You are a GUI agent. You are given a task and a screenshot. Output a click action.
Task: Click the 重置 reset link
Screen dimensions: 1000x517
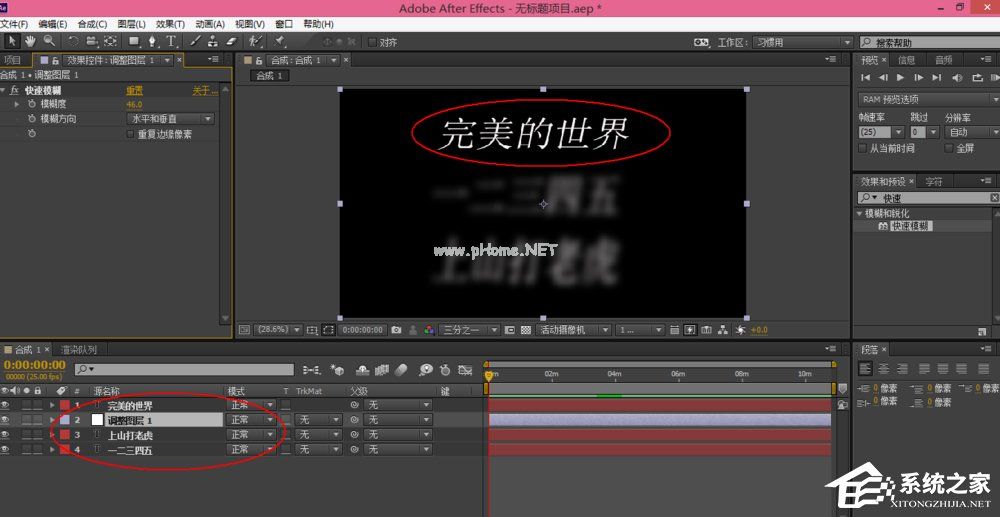pyautogui.click(x=135, y=91)
